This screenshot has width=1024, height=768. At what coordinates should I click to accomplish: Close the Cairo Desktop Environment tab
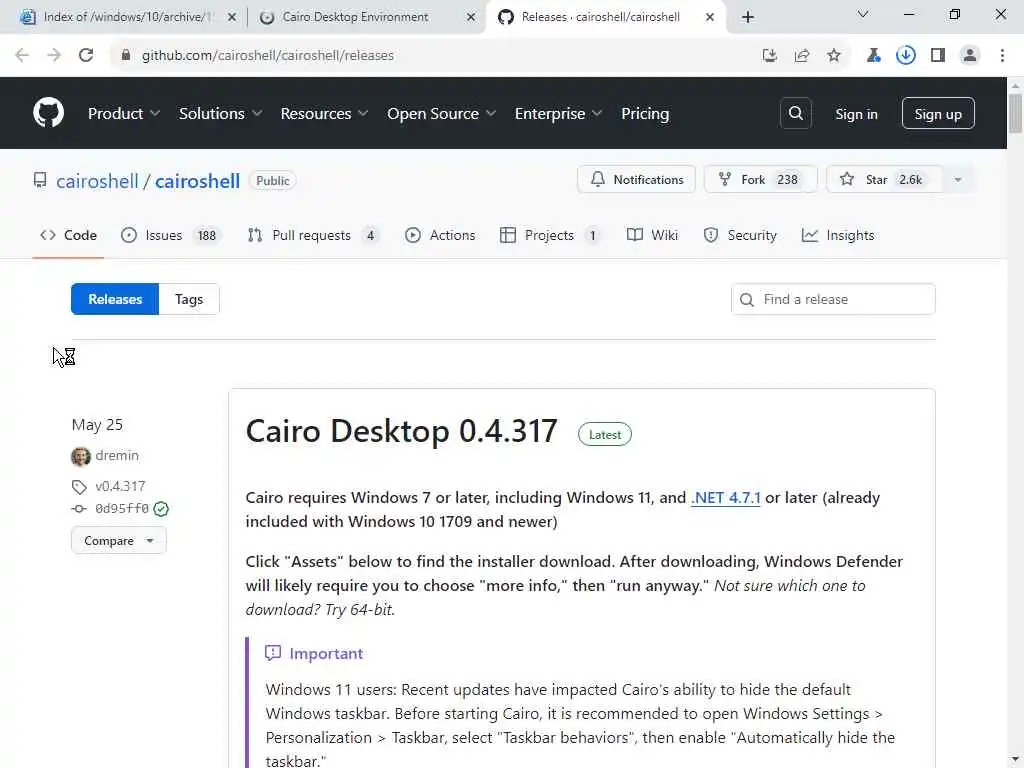[x=471, y=17]
